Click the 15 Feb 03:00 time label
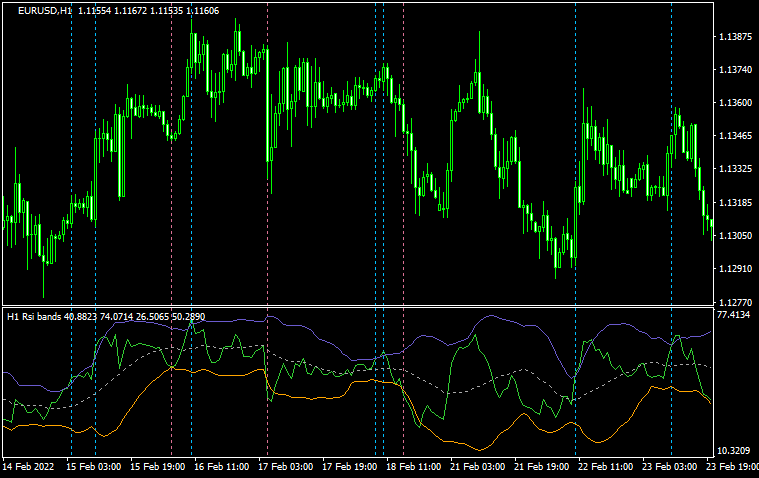The height and width of the screenshot is (478, 759). tap(93, 466)
